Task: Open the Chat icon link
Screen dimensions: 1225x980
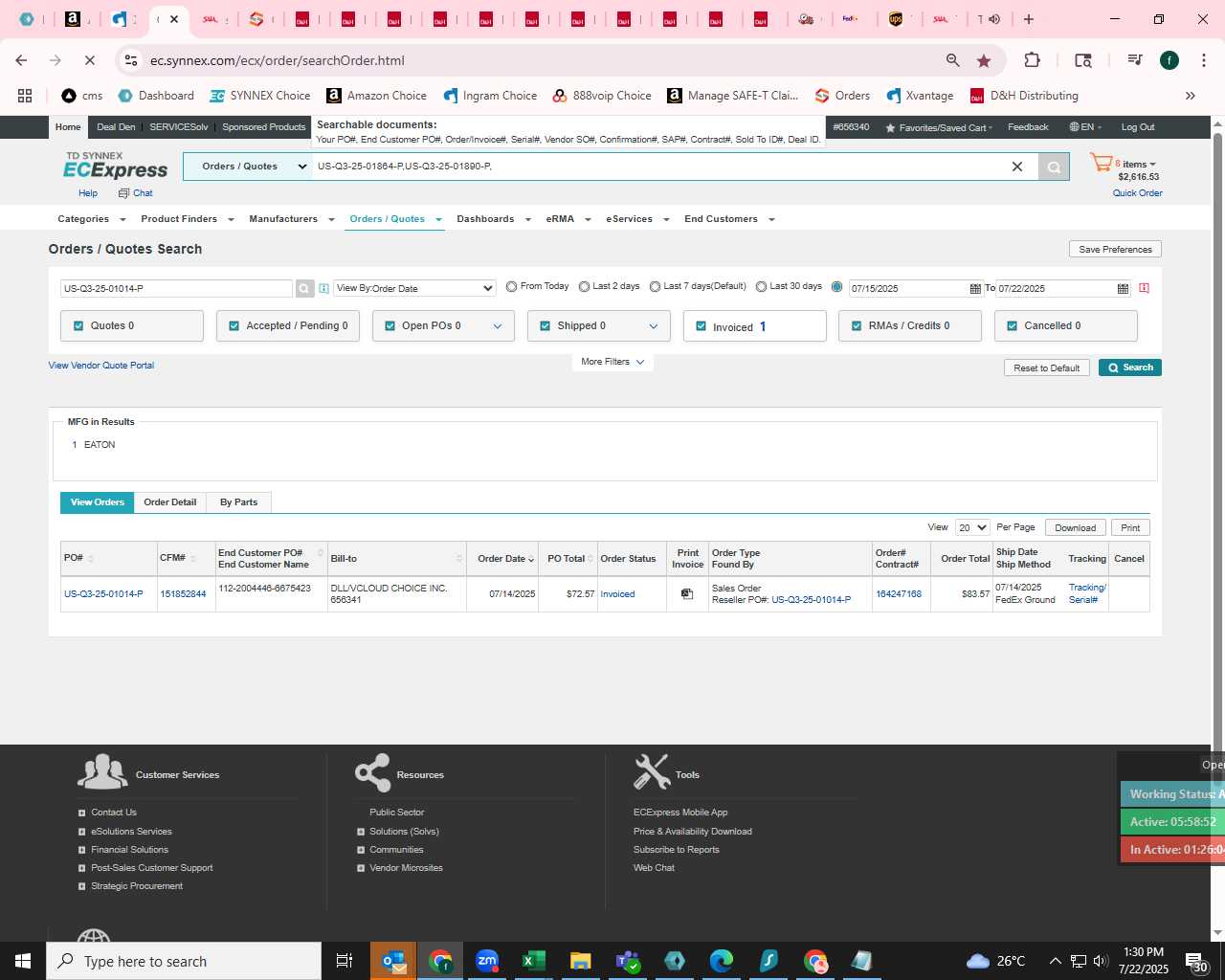Action: [x=135, y=193]
